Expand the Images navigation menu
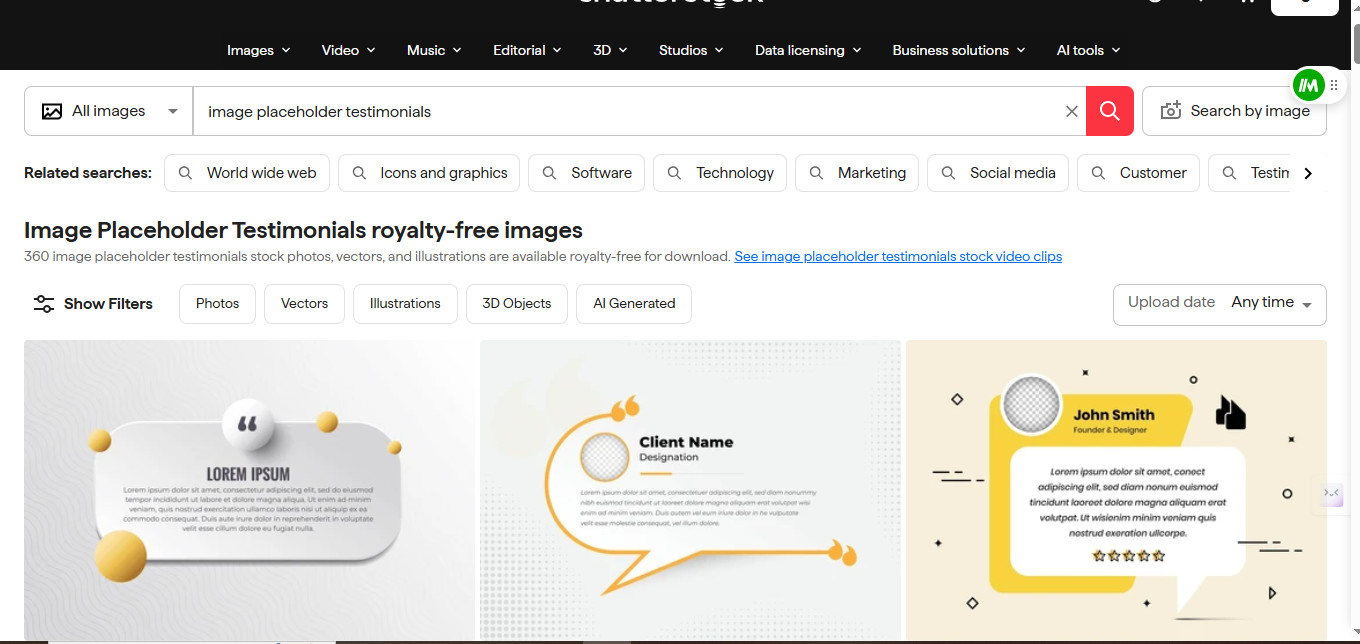1360x644 pixels. pos(258,50)
